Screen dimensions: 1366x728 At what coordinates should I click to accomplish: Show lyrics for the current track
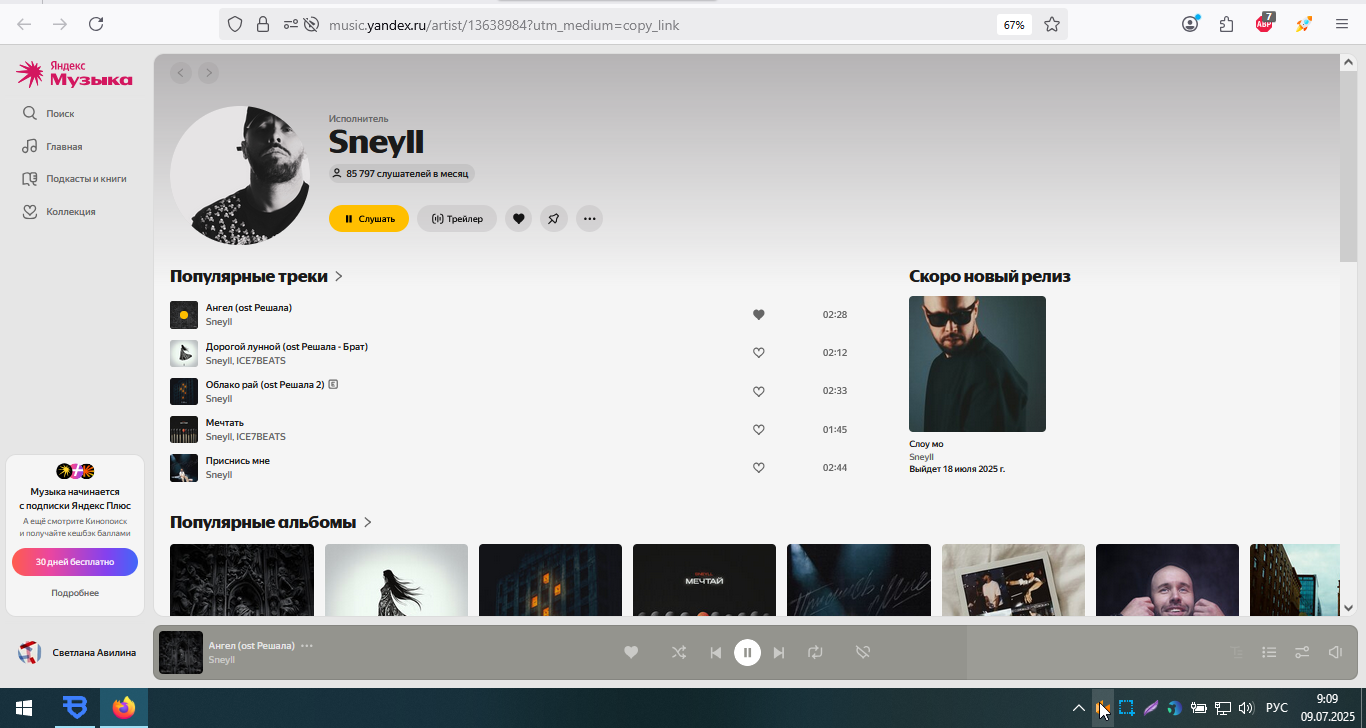tap(1237, 652)
